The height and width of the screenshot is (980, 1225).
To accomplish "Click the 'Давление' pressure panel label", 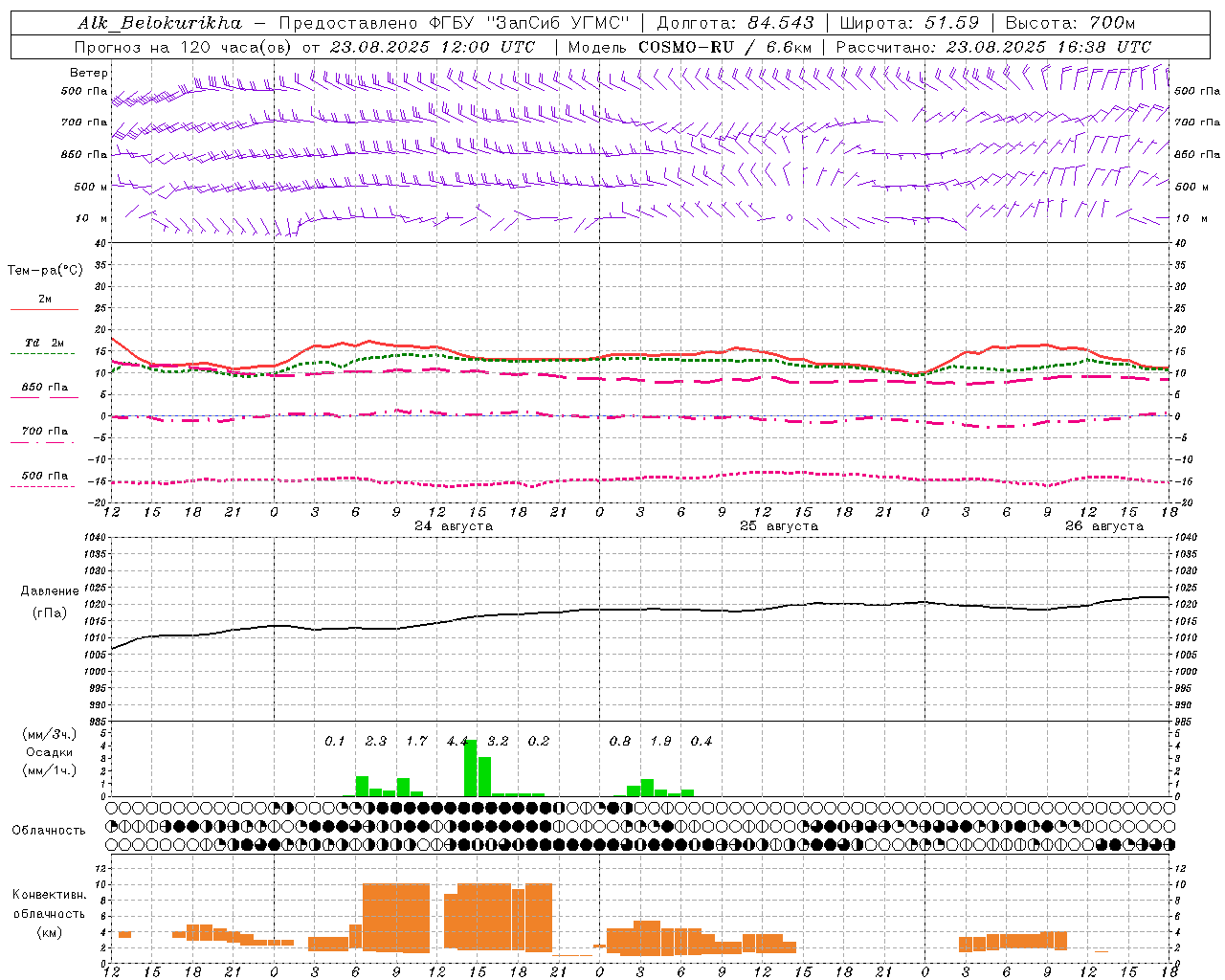I will click(50, 591).
